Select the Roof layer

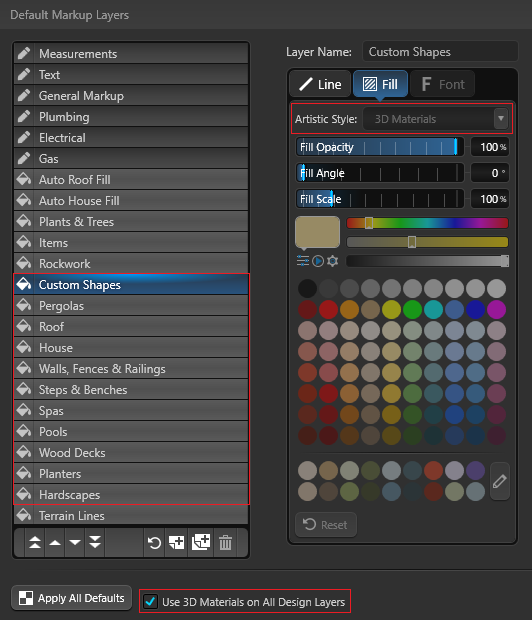[x=131, y=326]
